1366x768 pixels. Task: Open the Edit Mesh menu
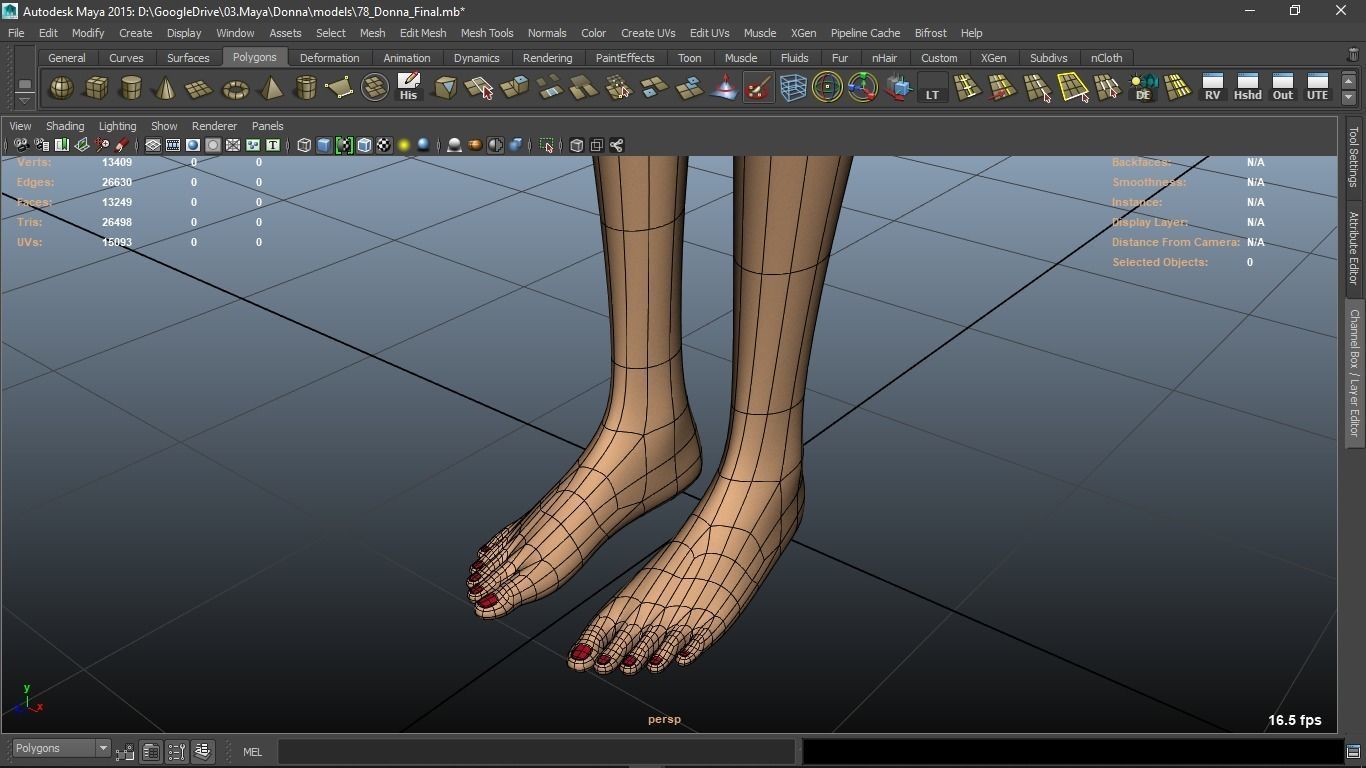(423, 33)
